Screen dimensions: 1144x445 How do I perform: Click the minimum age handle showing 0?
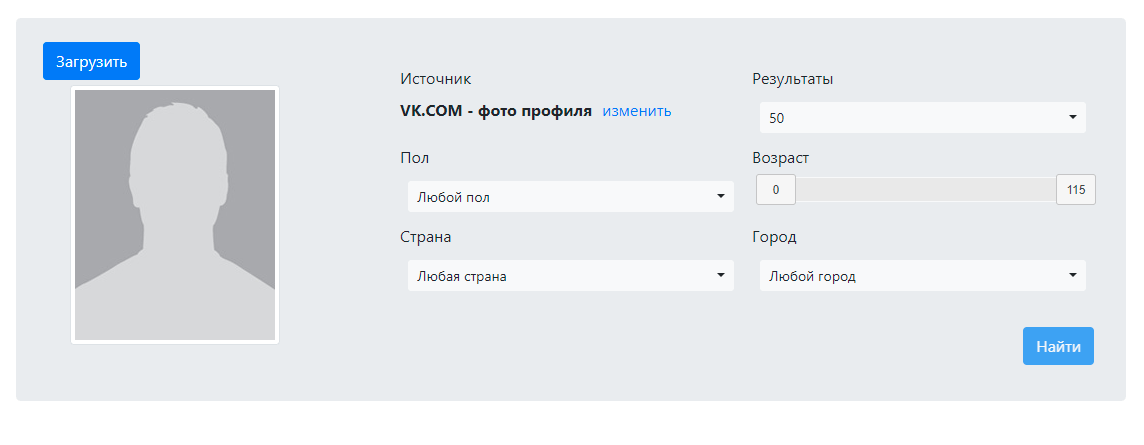(776, 190)
